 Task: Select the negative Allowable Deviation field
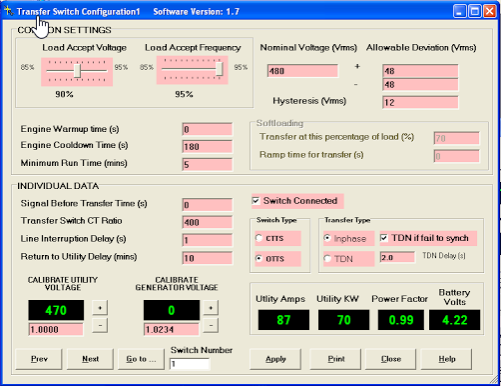420,85
